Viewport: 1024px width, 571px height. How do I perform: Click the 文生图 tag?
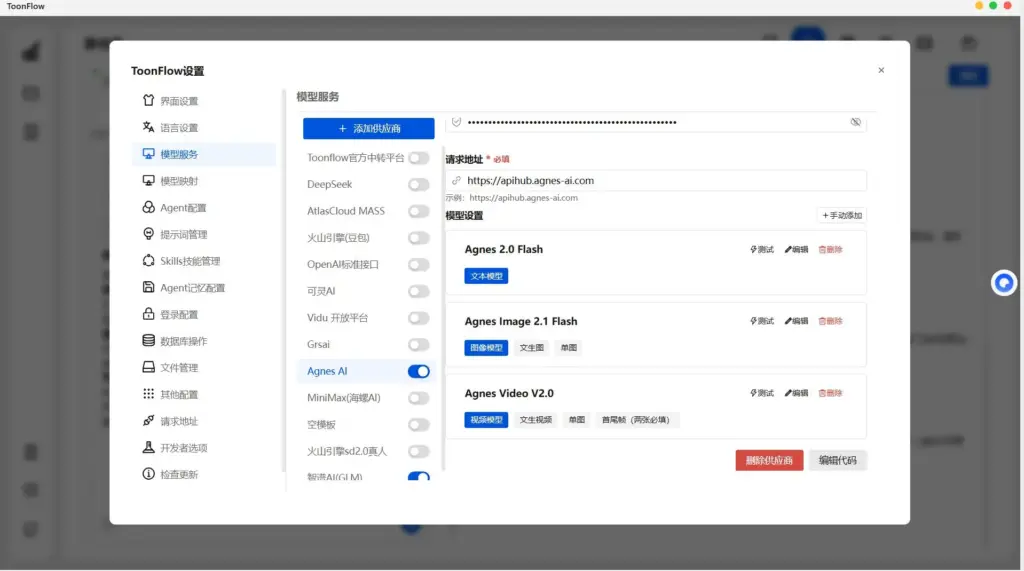[532, 348]
